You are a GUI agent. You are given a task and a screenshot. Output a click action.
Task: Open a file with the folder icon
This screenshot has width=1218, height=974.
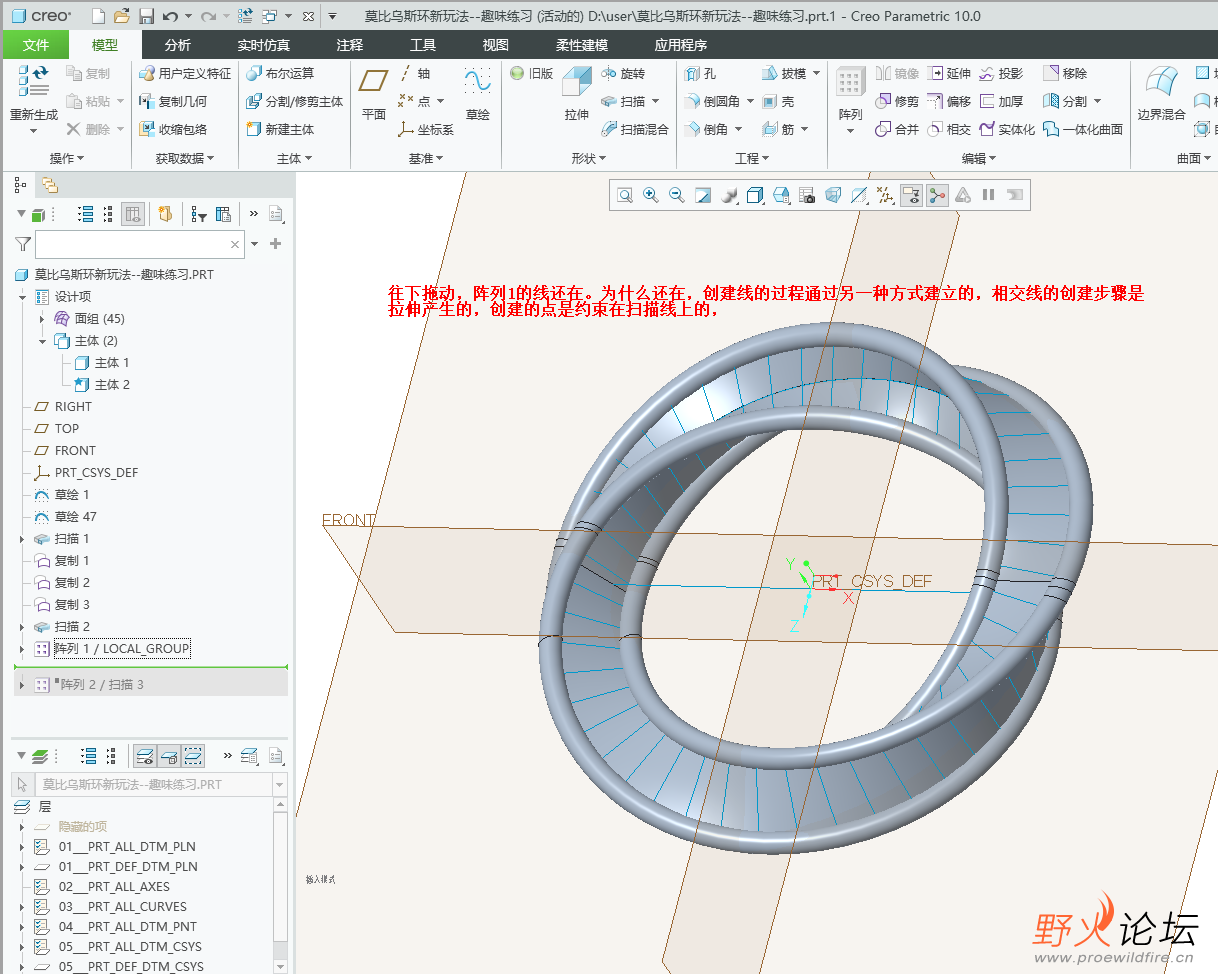click(x=122, y=16)
